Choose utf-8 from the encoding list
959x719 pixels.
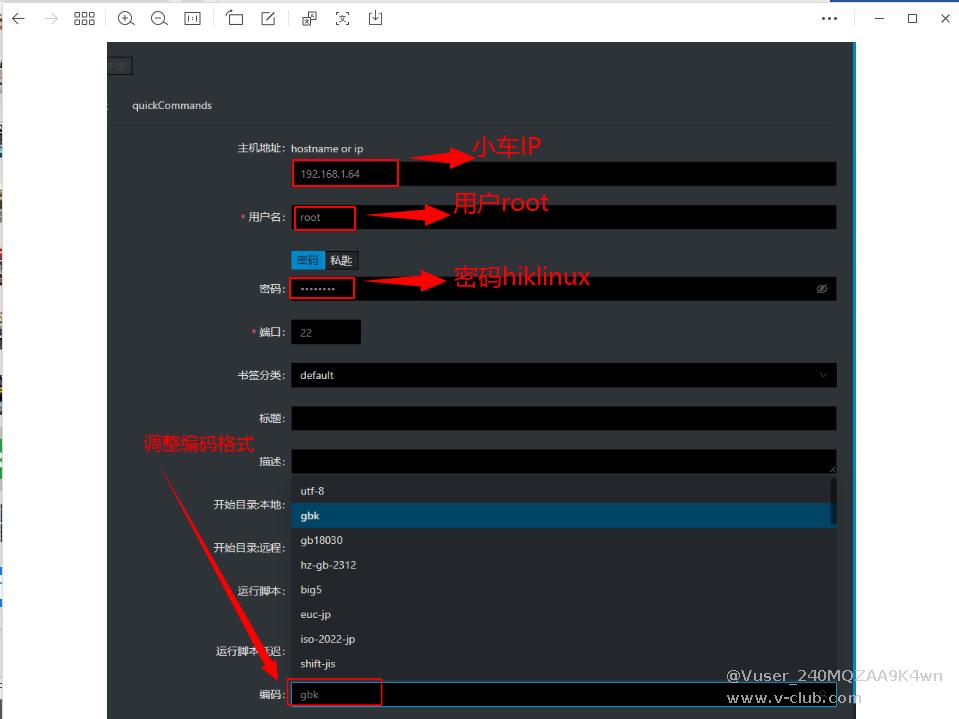click(x=563, y=491)
